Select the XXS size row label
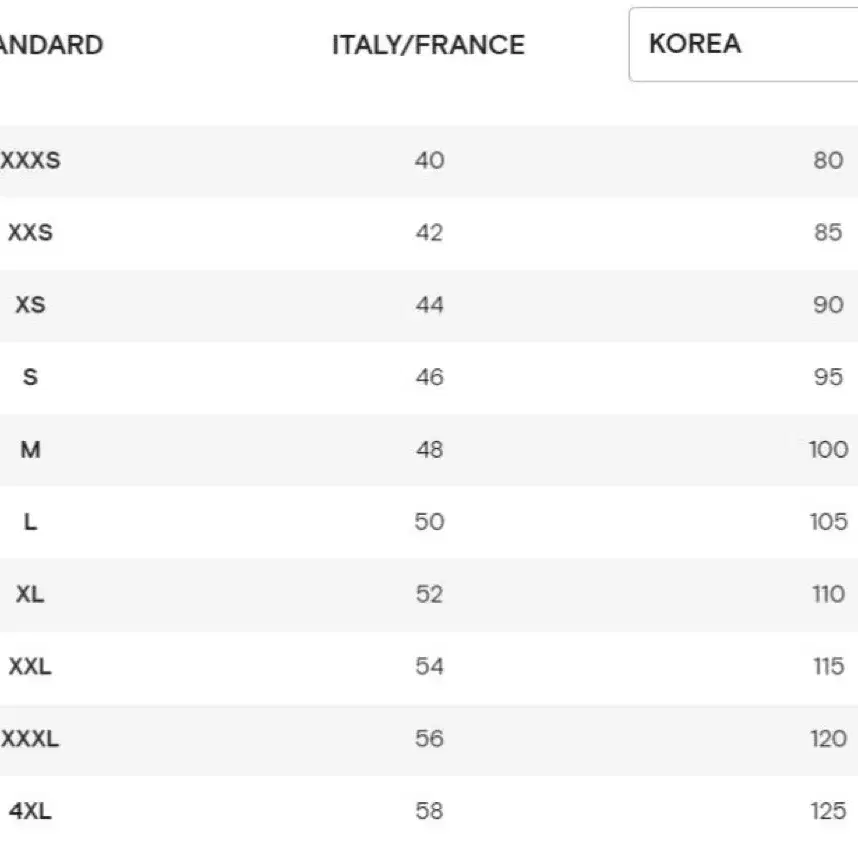Image resolution: width=858 pixels, height=858 pixels. pos(30,233)
